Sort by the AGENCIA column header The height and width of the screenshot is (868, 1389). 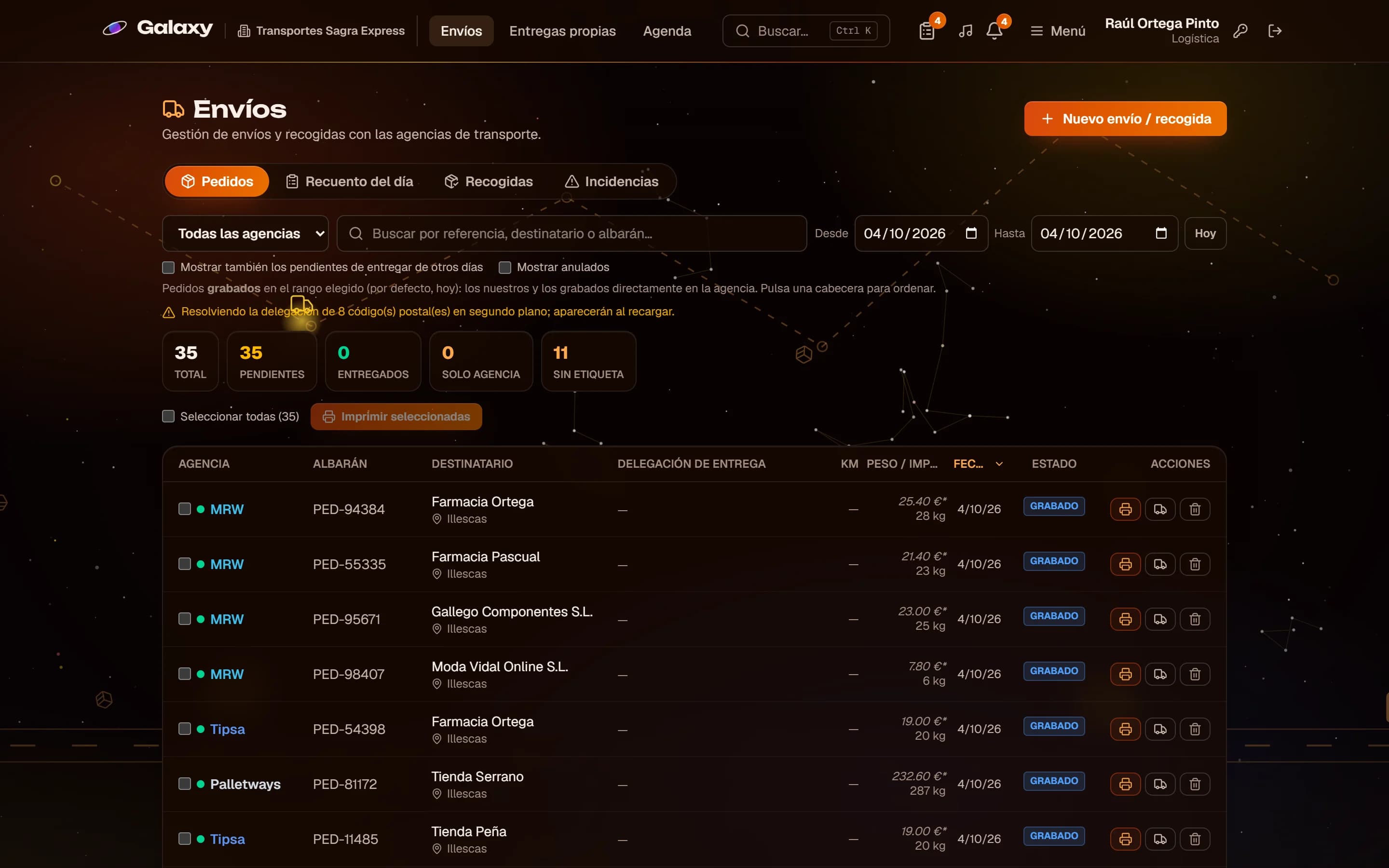tap(204, 464)
